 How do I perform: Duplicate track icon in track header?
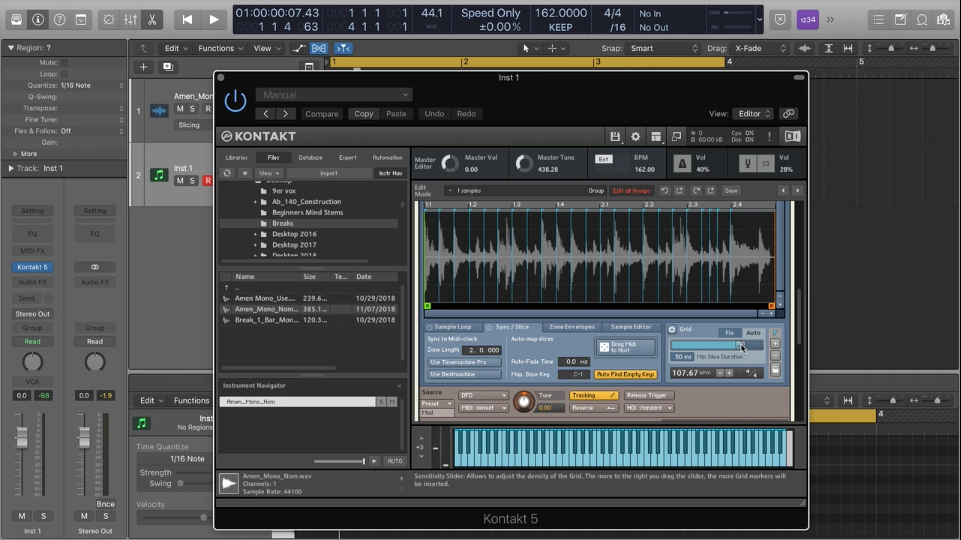(x=168, y=67)
